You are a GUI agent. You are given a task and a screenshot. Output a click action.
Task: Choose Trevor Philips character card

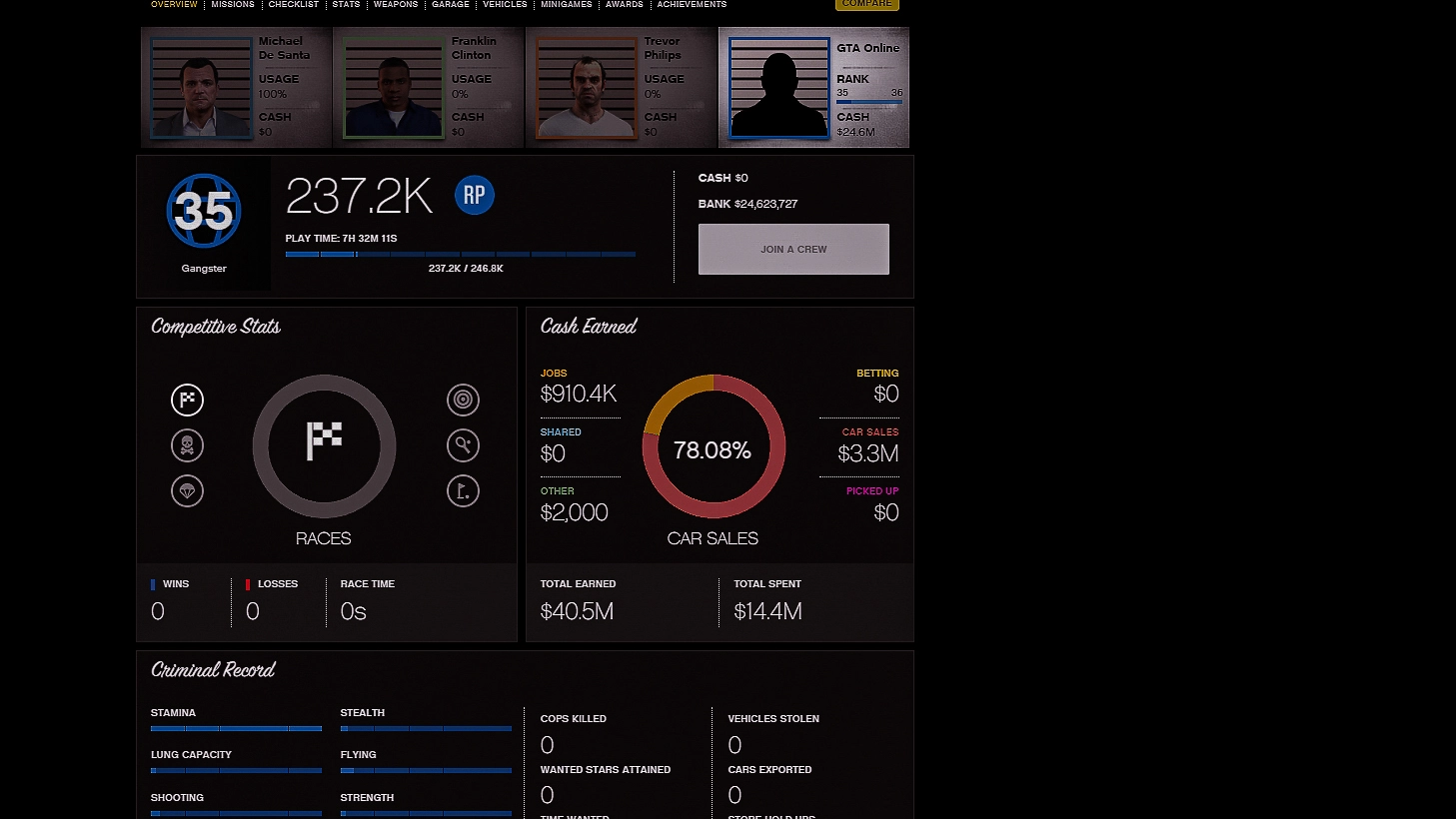[621, 88]
